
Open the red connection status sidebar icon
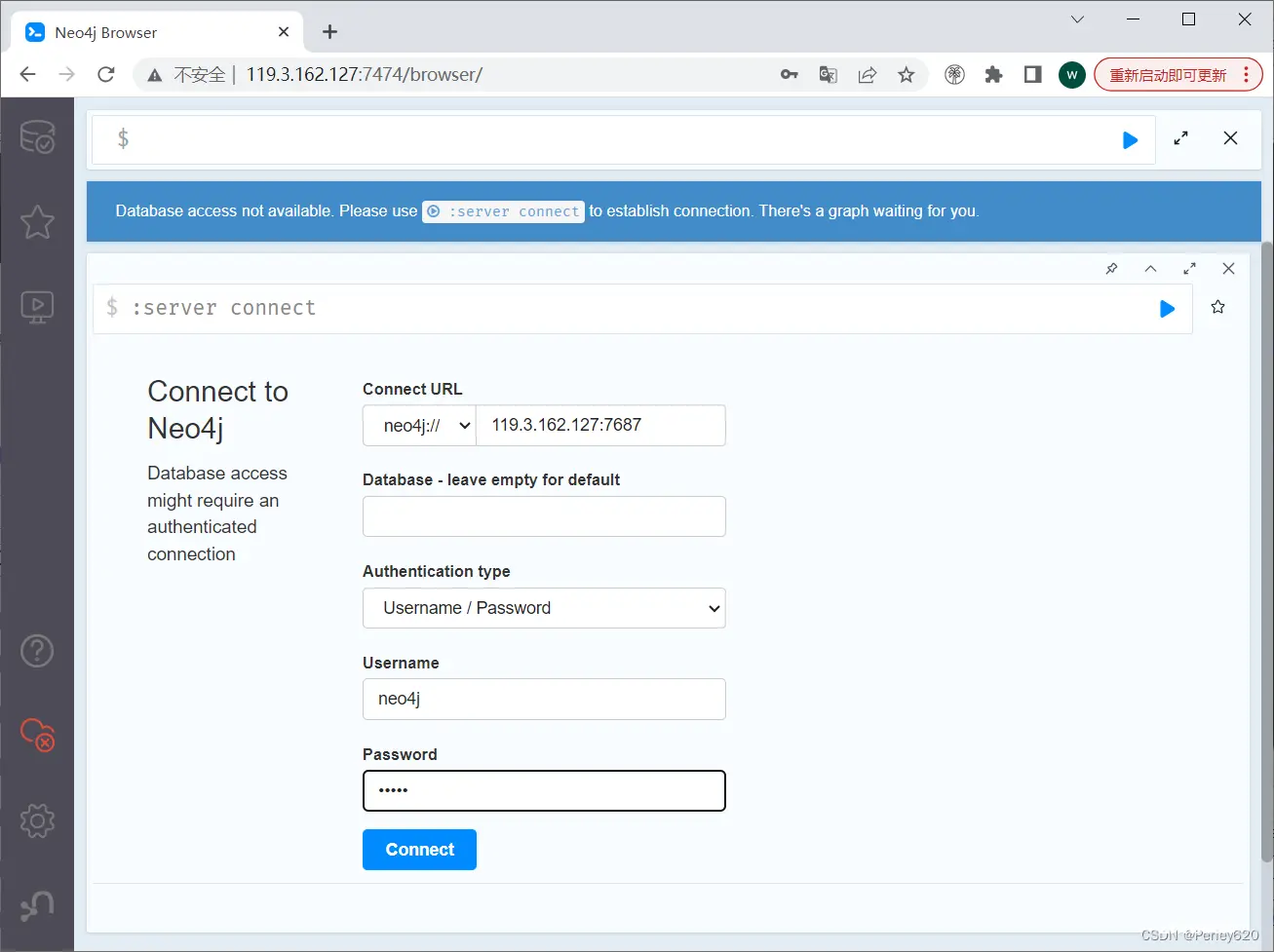(x=37, y=735)
